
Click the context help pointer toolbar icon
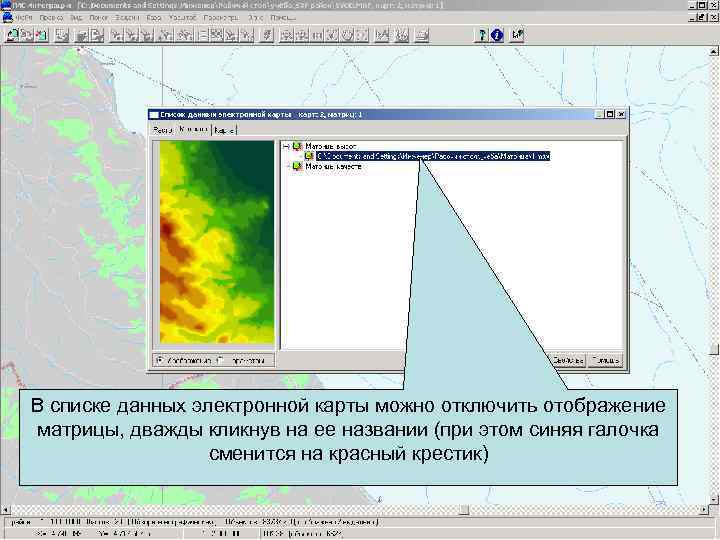pyautogui.click(x=518, y=35)
